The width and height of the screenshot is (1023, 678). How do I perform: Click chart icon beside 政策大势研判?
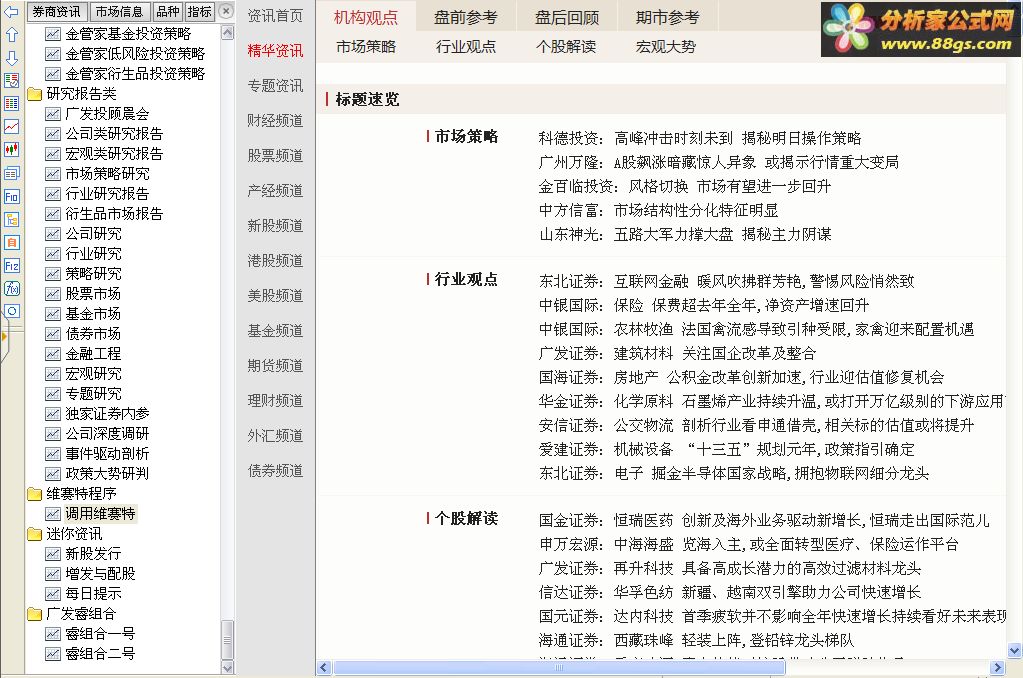pos(52,474)
